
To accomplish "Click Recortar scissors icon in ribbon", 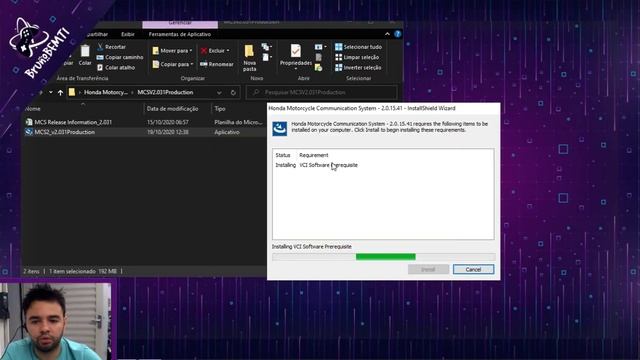I will click(x=100, y=47).
